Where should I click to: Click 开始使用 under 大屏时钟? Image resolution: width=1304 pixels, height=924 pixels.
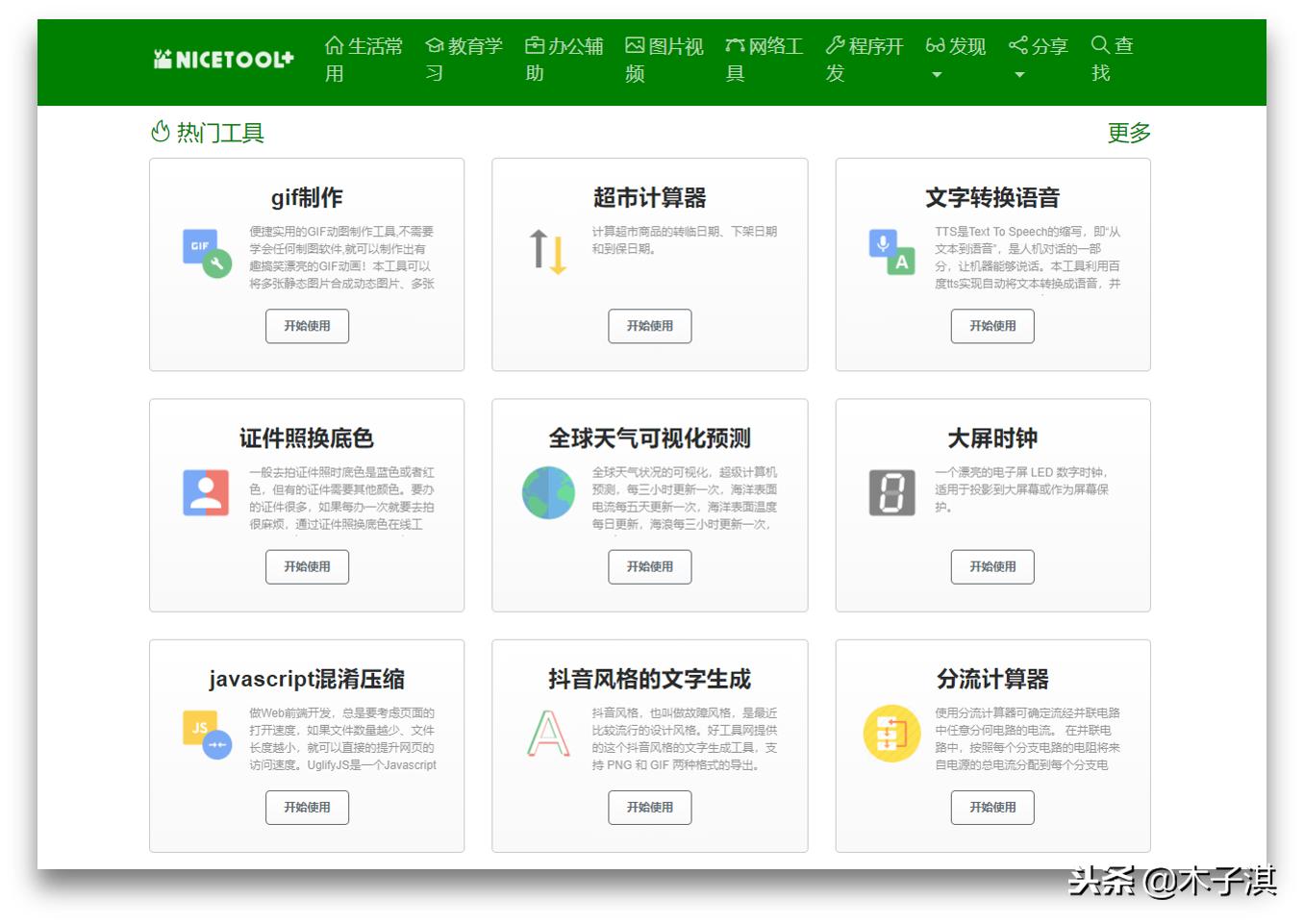pyautogui.click(x=992, y=567)
